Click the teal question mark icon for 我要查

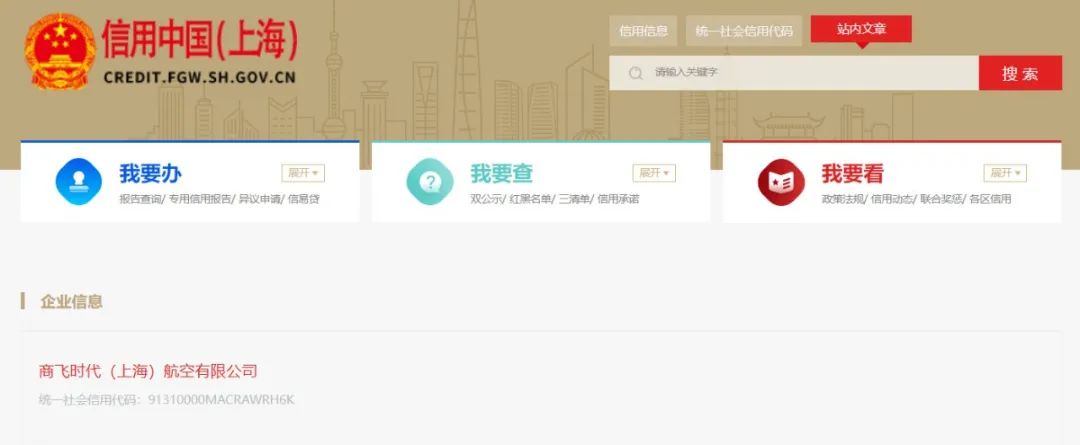tap(430, 182)
